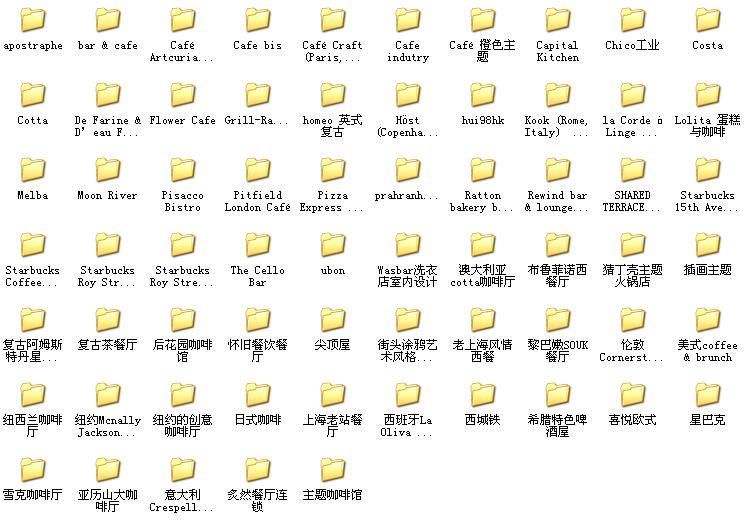
Task: Select the Pisacco Bistro folder icon
Action: click(x=183, y=170)
